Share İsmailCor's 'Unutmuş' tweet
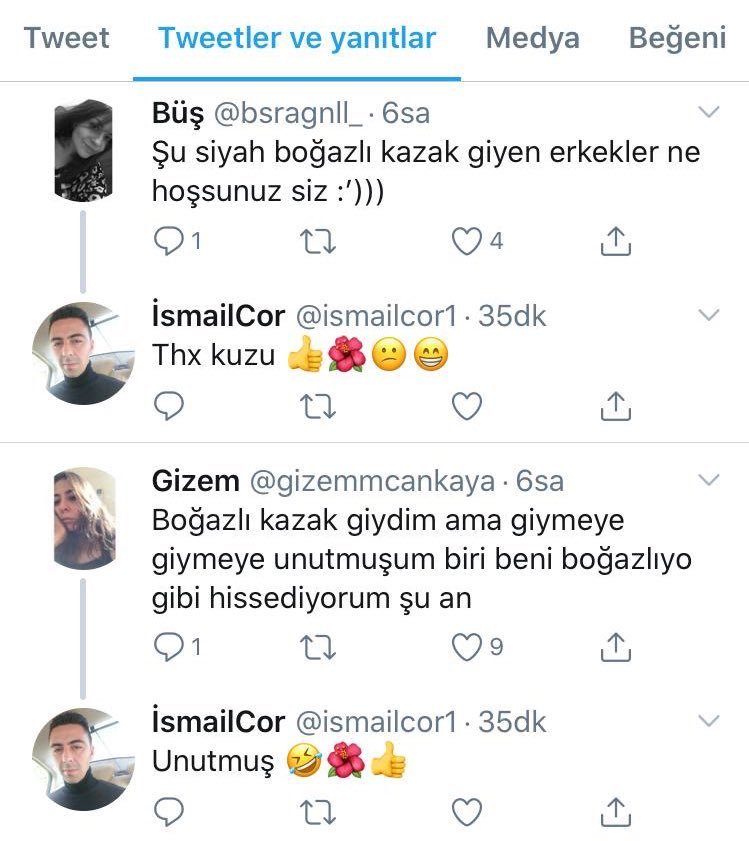 click(x=616, y=809)
